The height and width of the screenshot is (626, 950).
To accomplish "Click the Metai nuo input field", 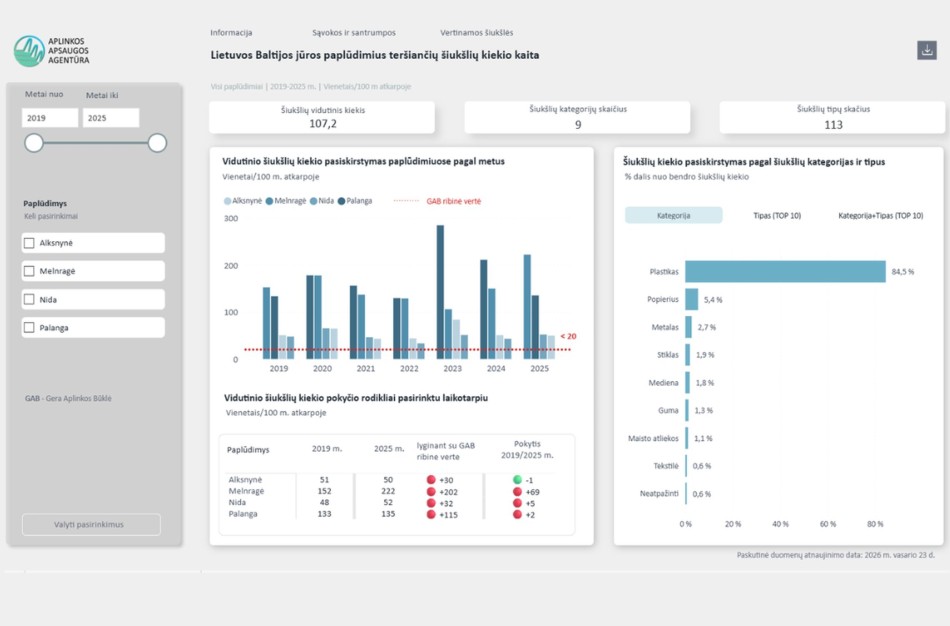I will tap(50, 118).
